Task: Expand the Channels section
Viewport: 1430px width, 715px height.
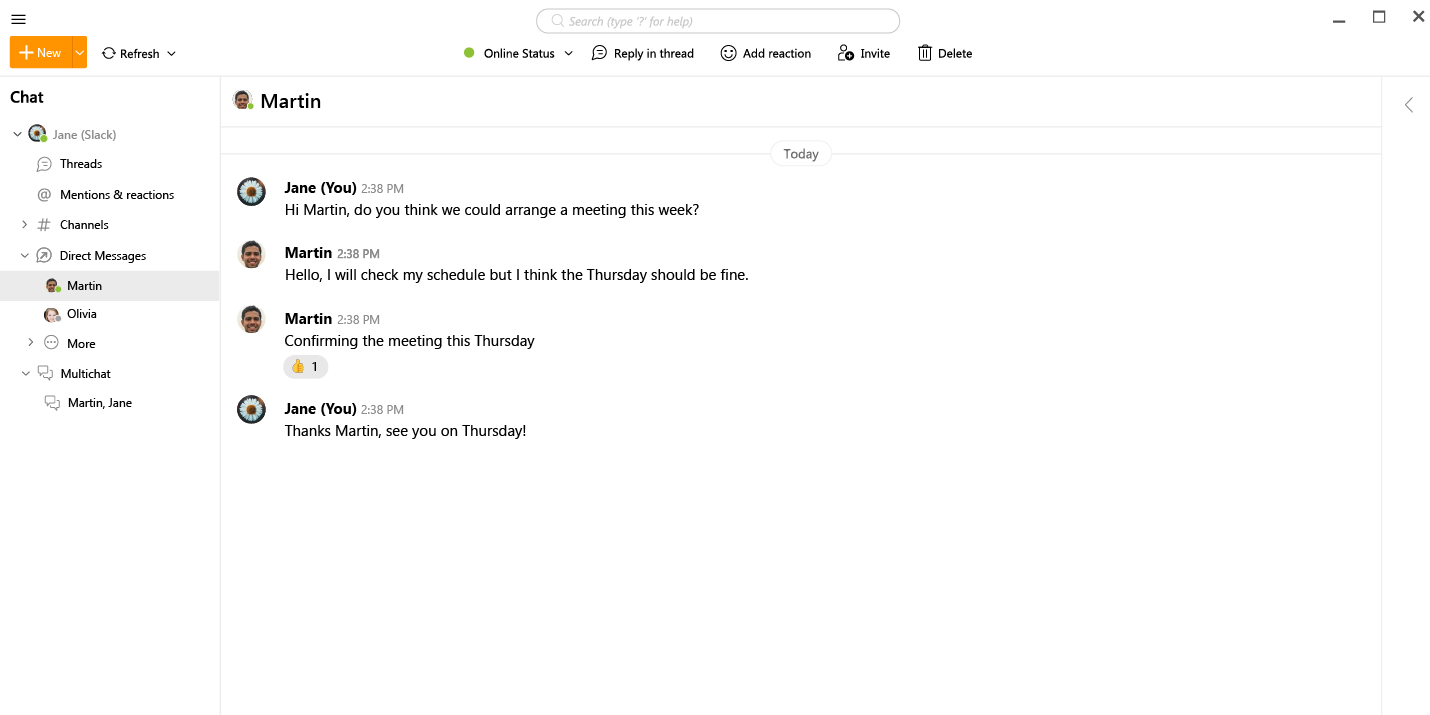Action: [25, 225]
